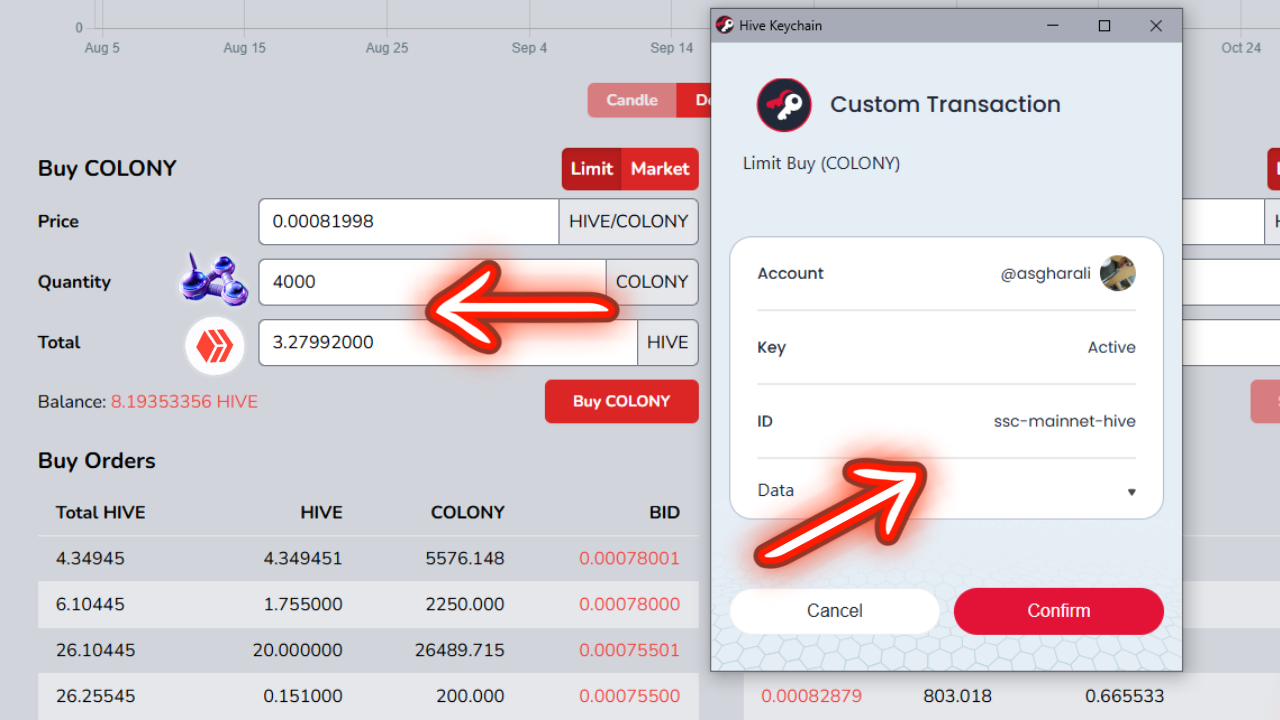The image size is (1280, 720).
Task: Click the Total input field
Action: point(448,342)
